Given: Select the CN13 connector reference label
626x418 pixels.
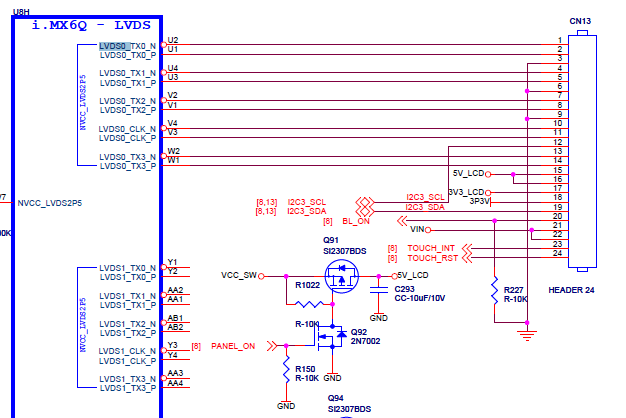Looking at the screenshot, I should [x=580, y=21].
